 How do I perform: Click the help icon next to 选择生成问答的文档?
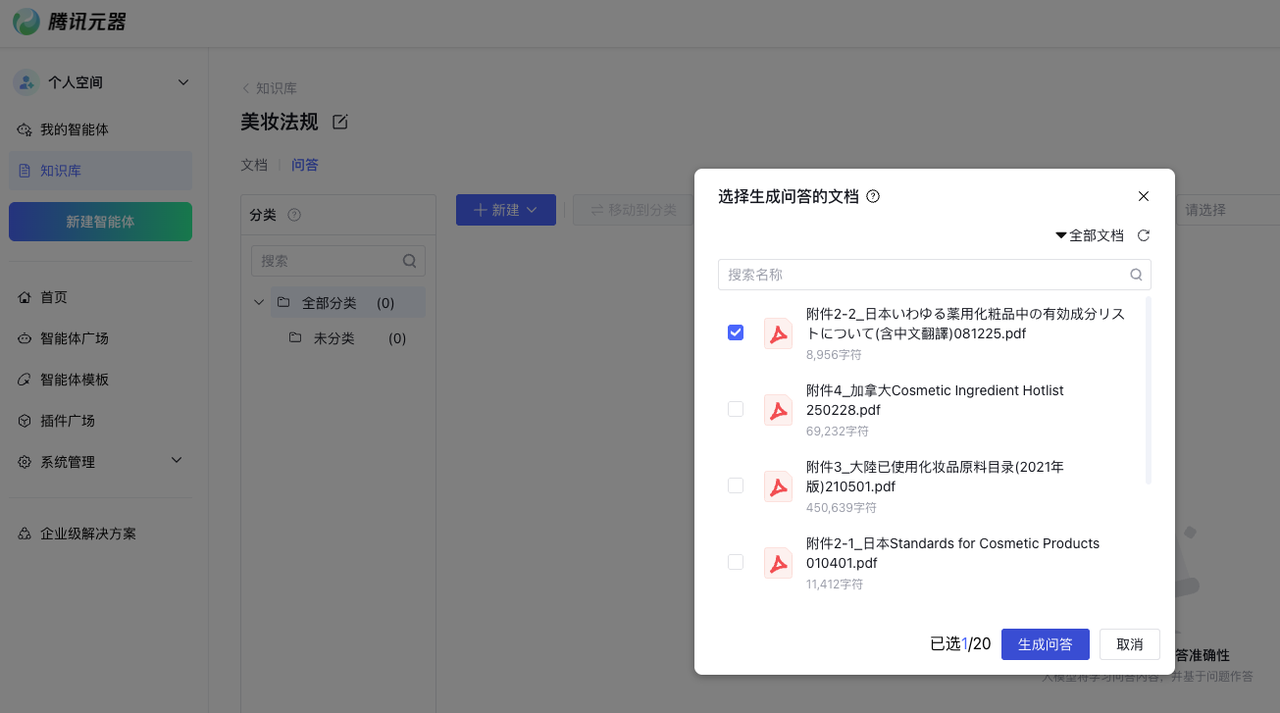[x=873, y=196]
